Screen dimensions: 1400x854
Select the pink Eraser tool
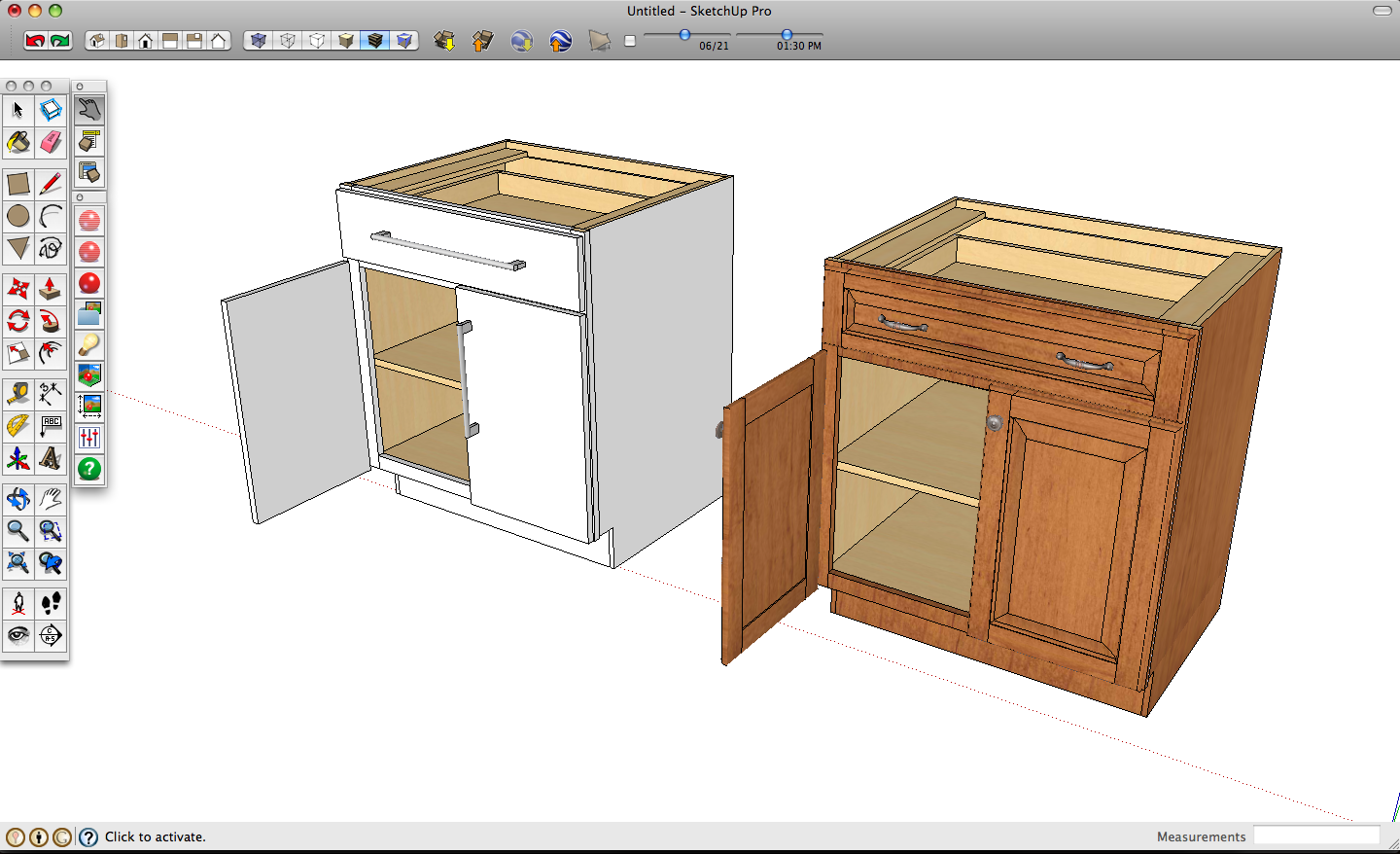click(51, 142)
